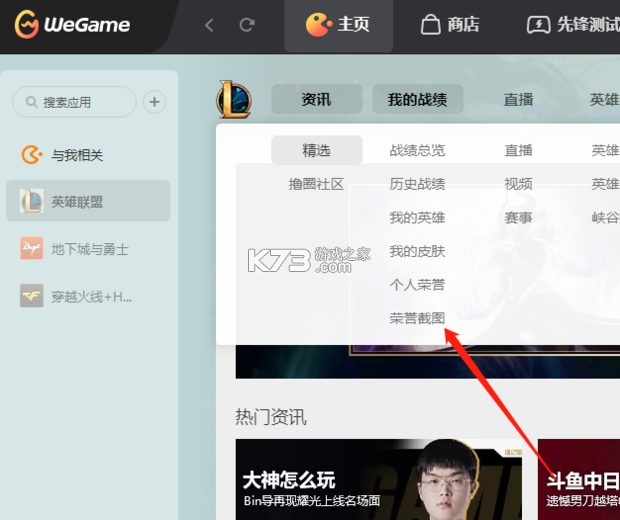Add an app with plus button
The image size is (620, 520).
pos(154,102)
